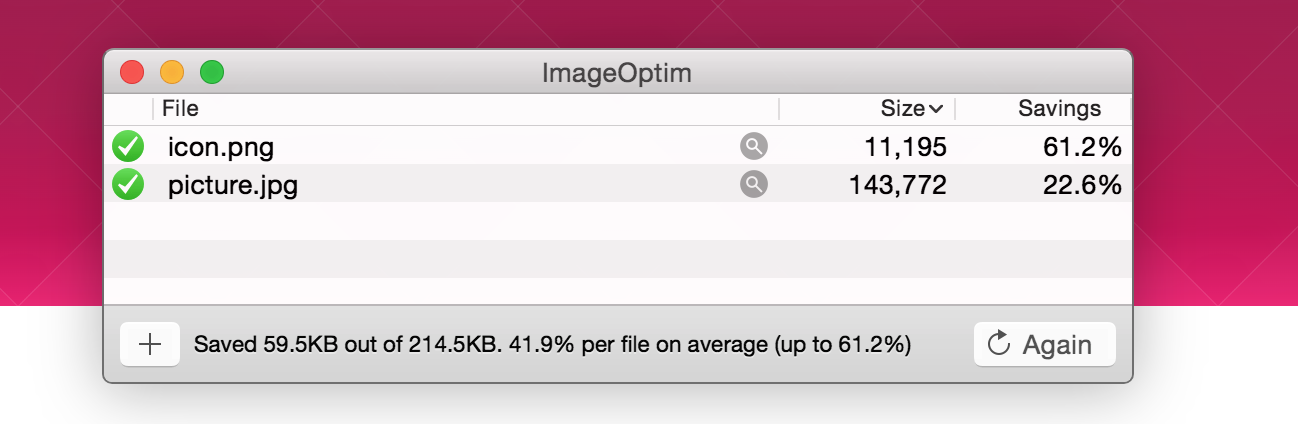Select the picture.jpg file name
Screen dimensions: 1298x424
(233, 186)
